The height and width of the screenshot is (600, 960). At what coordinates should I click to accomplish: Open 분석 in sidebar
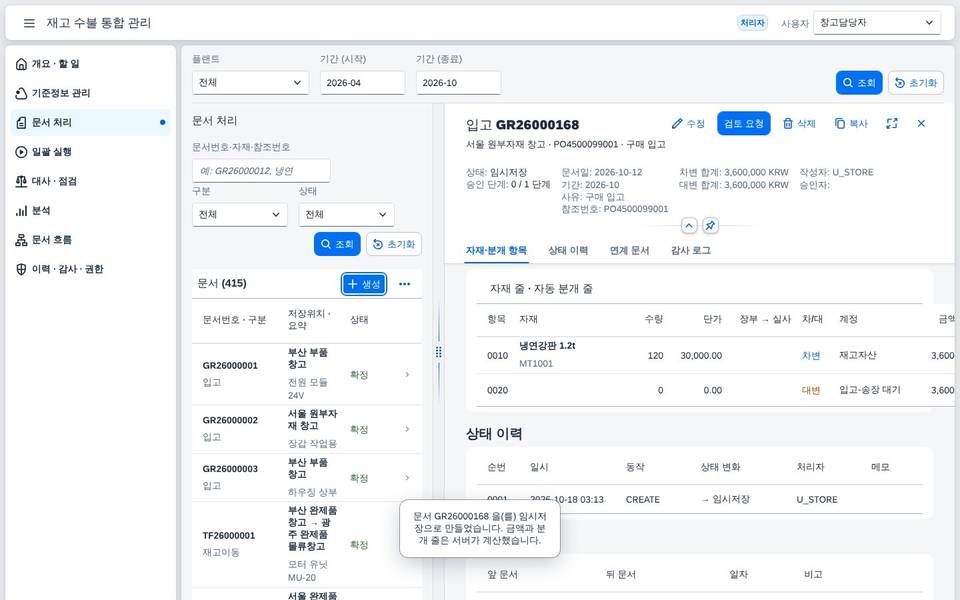[x=91, y=211]
